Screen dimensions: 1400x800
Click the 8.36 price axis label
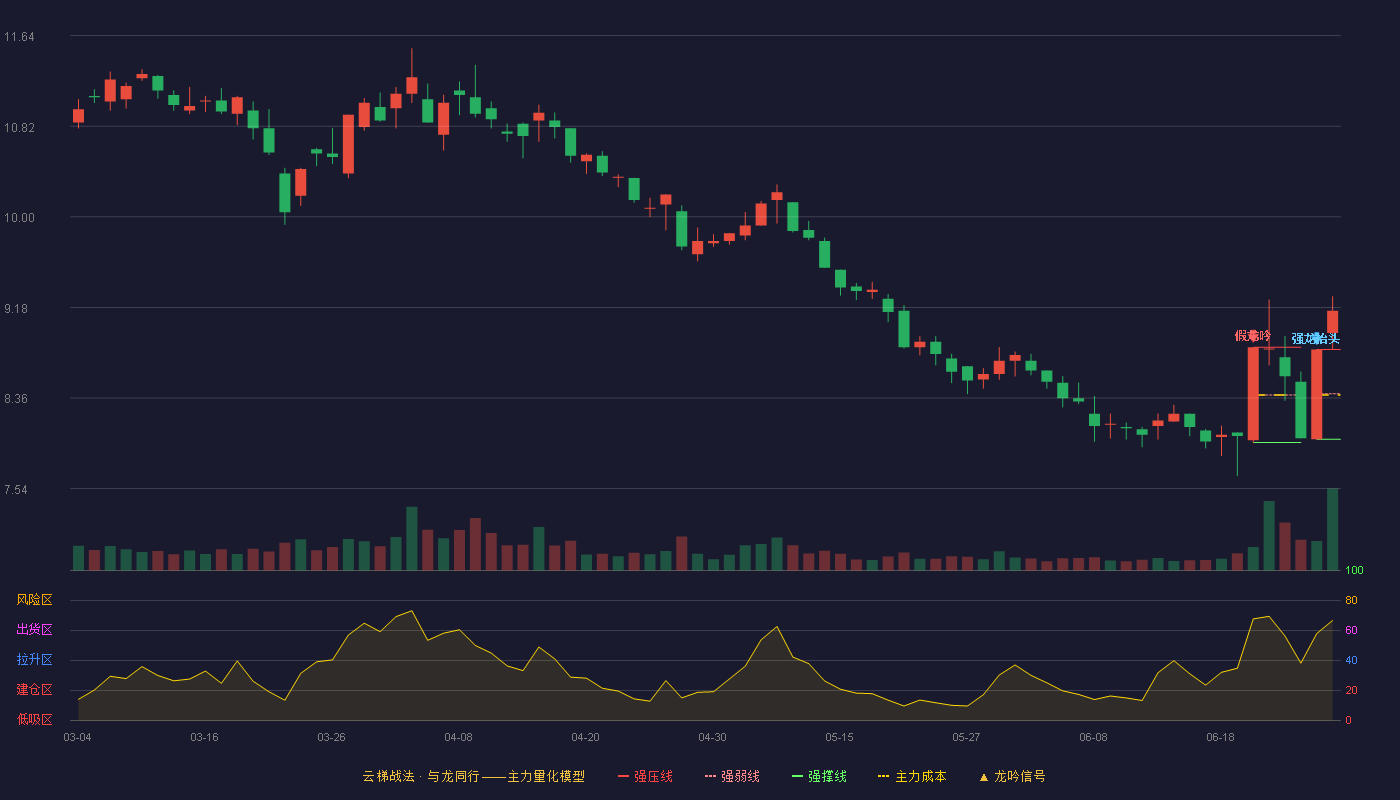tap(16, 399)
